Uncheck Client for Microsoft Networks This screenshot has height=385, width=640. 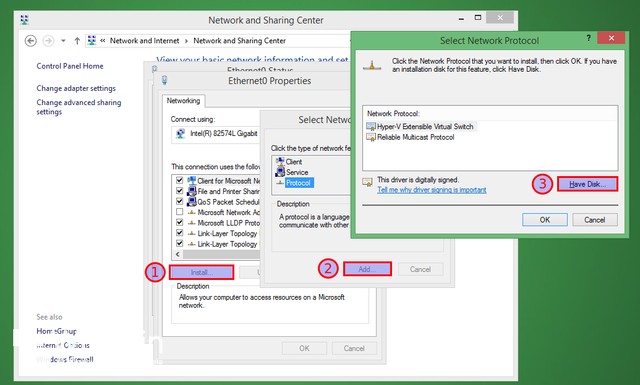click(x=179, y=180)
